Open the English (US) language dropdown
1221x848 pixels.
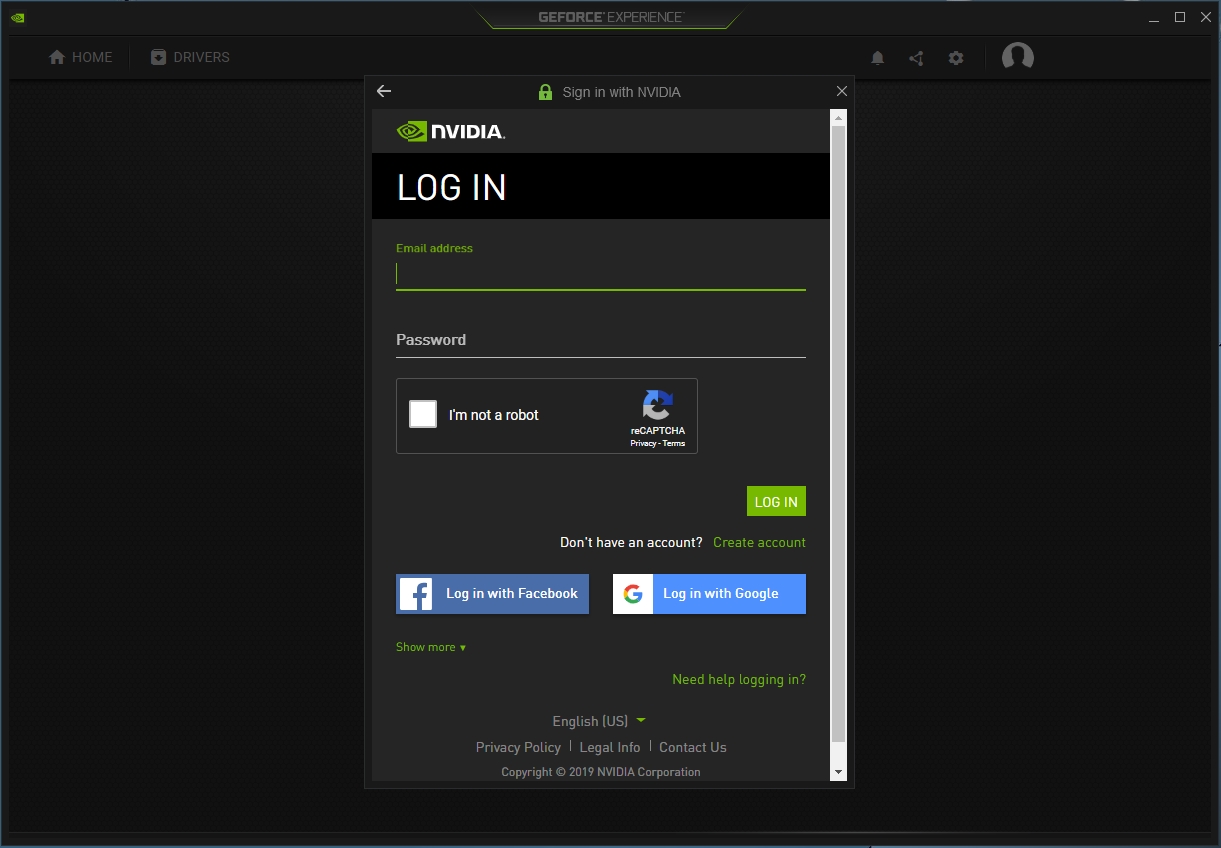pyautogui.click(x=599, y=721)
